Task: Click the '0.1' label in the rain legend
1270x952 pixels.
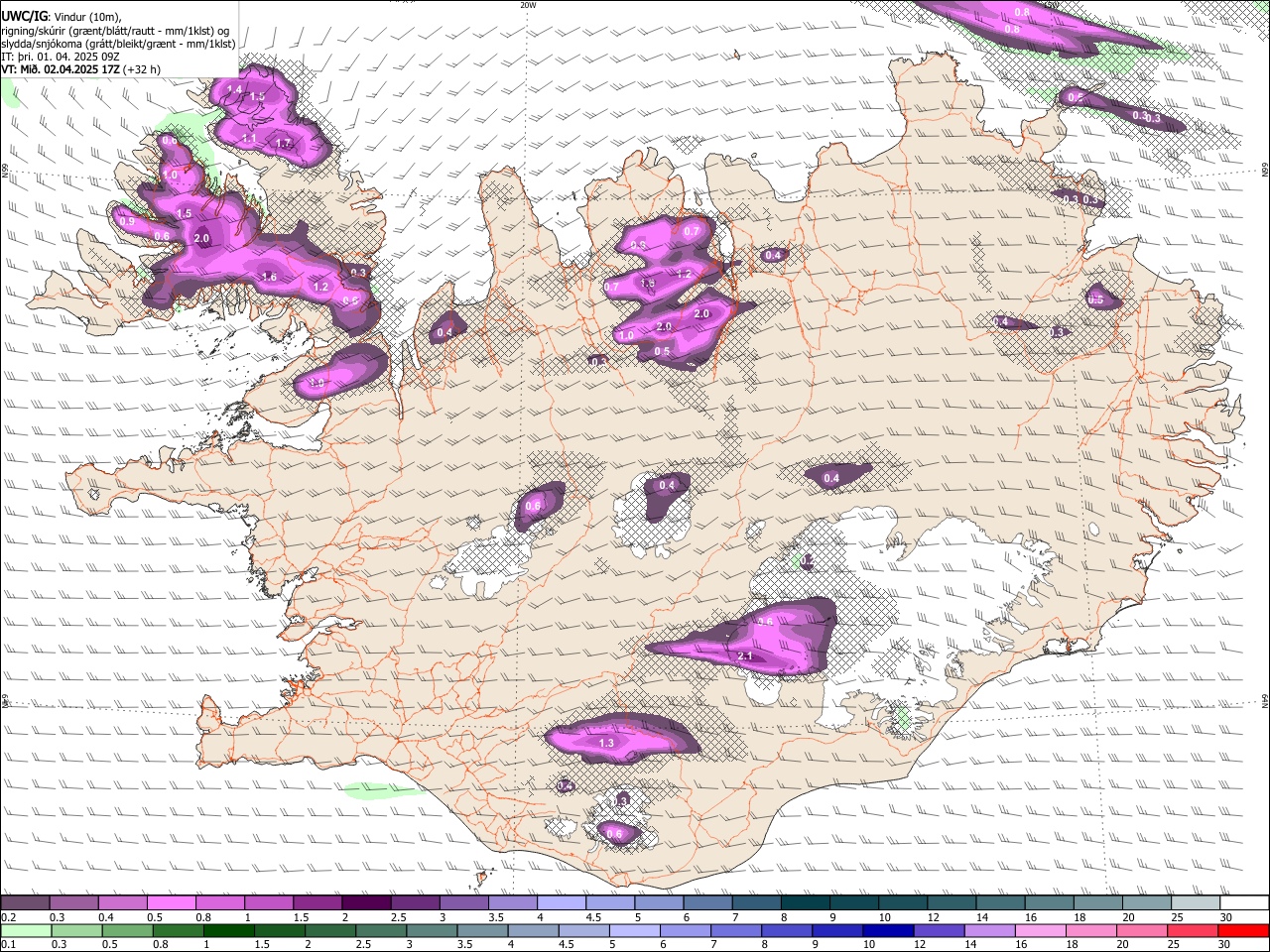Action: click(x=8, y=945)
